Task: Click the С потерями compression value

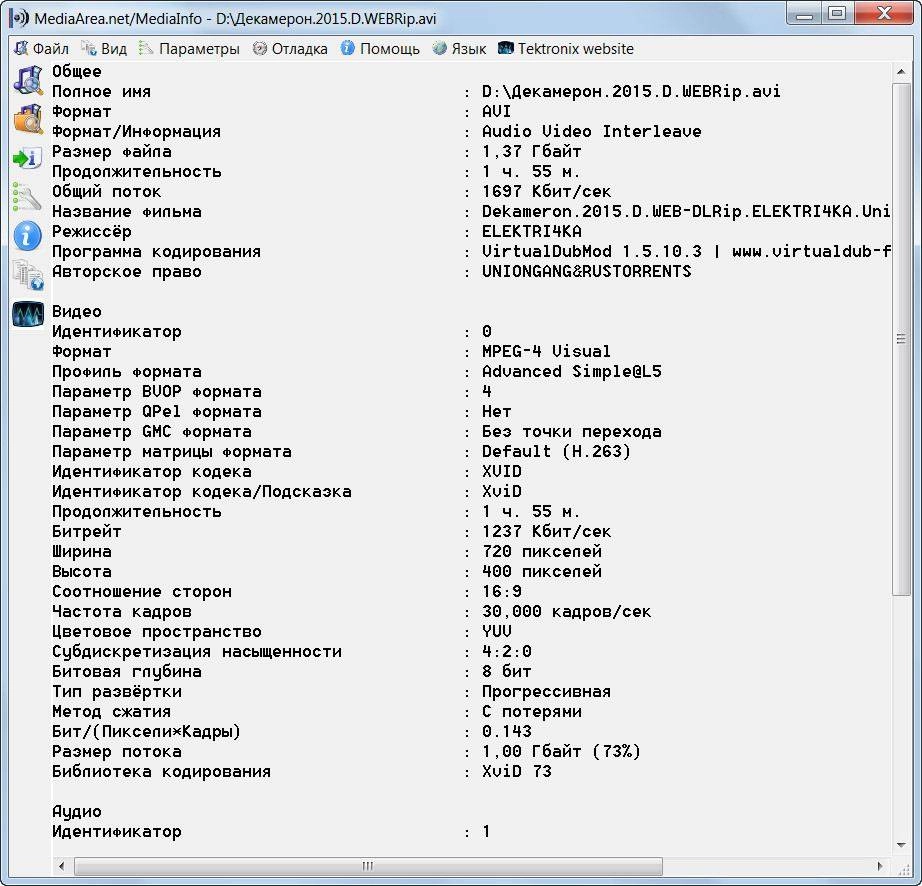Action: point(532,711)
